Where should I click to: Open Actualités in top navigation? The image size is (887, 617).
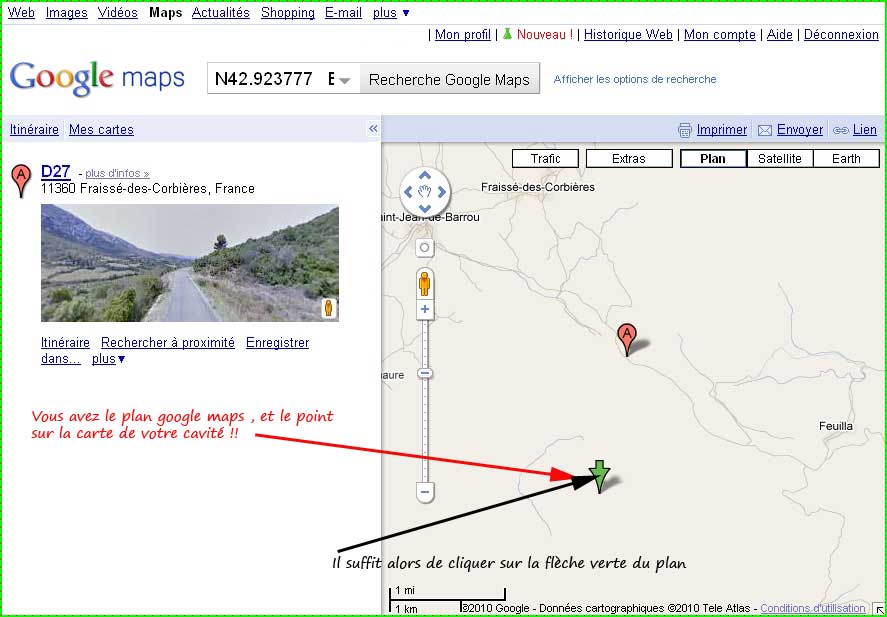tap(221, 12)
